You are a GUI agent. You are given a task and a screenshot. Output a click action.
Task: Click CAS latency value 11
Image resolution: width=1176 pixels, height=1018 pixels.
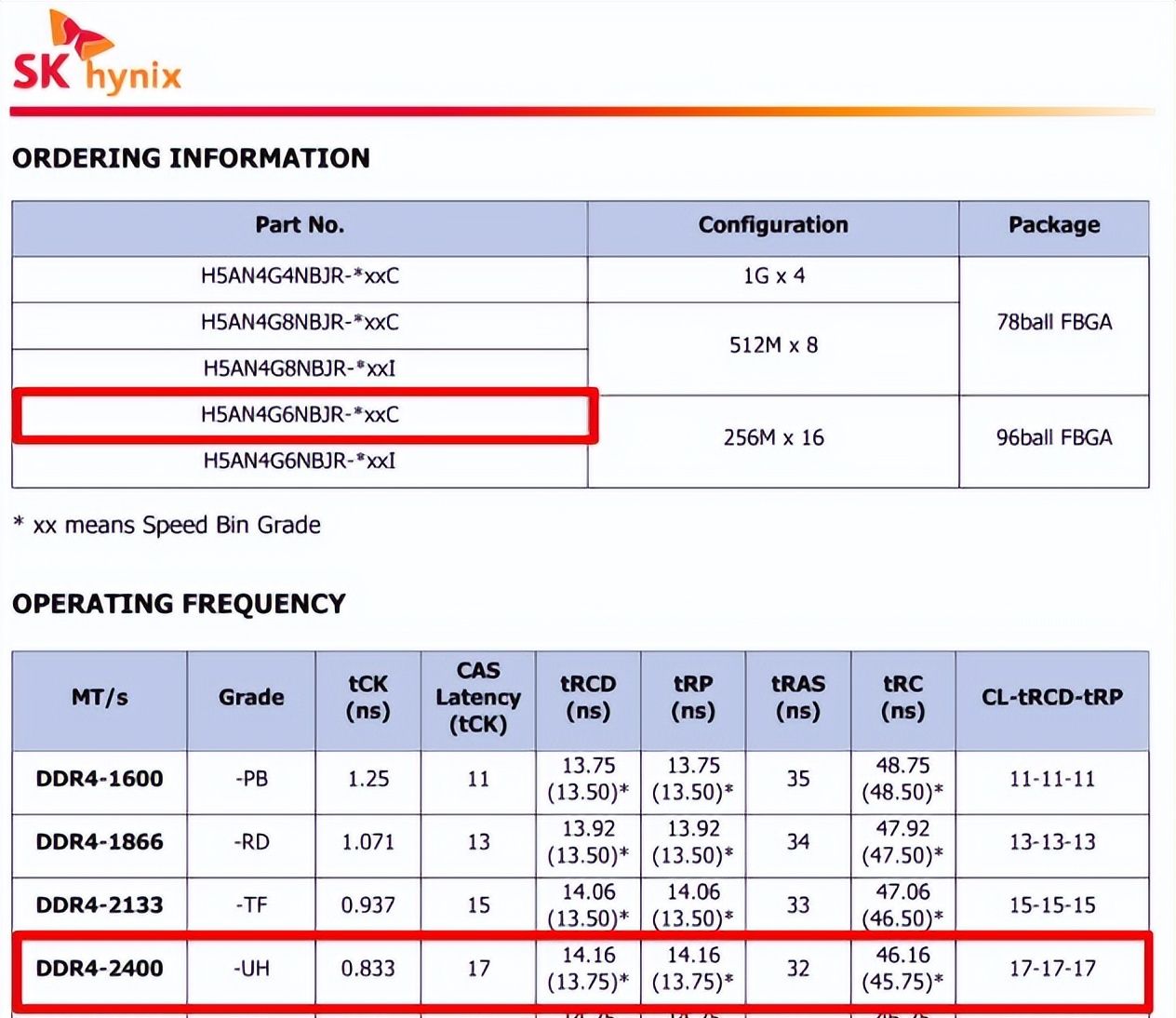[x=478, y=780]
